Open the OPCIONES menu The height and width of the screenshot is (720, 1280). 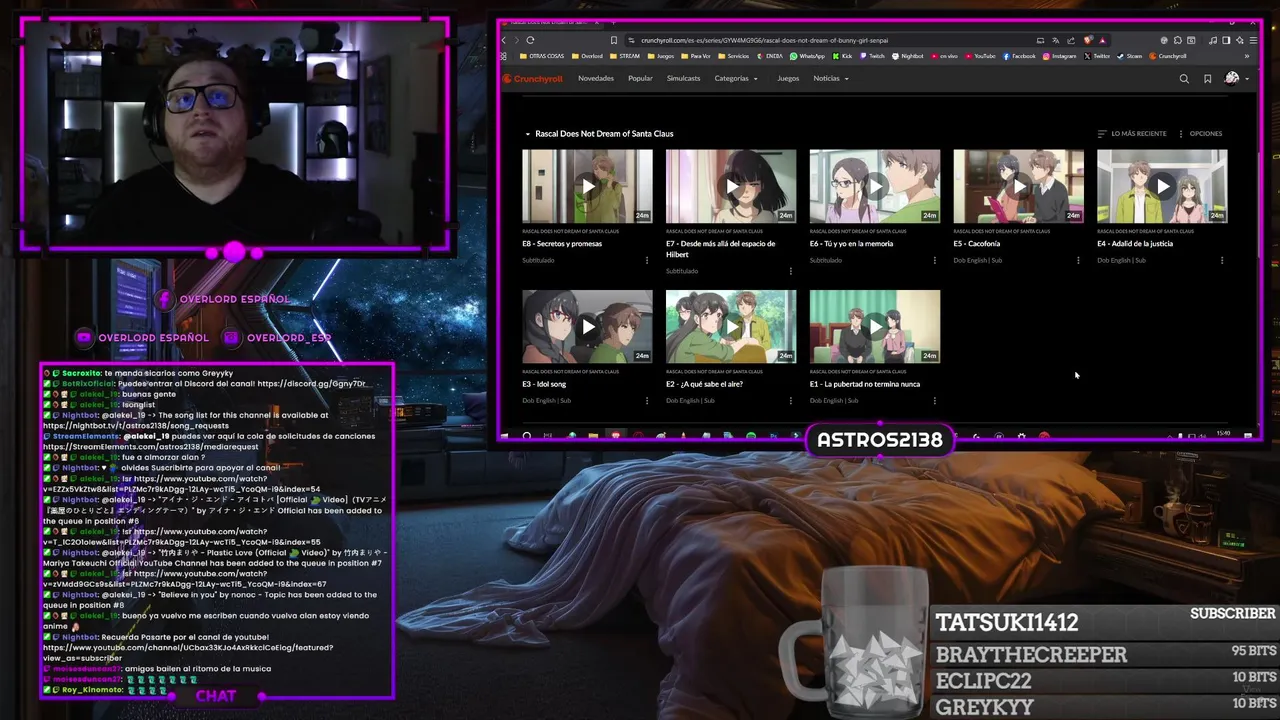[x=1200, y=133]
